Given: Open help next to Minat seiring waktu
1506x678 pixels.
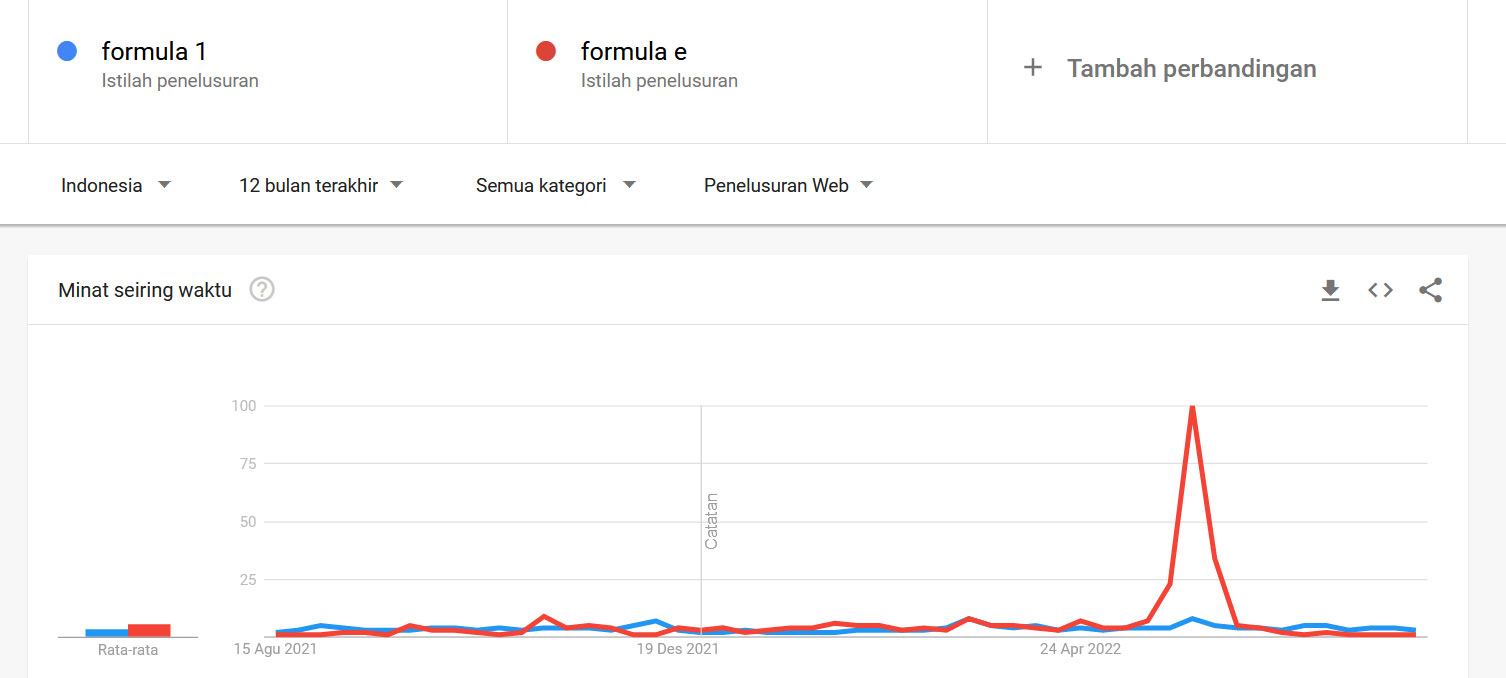Looking at the screenshot, I should 262,290.
